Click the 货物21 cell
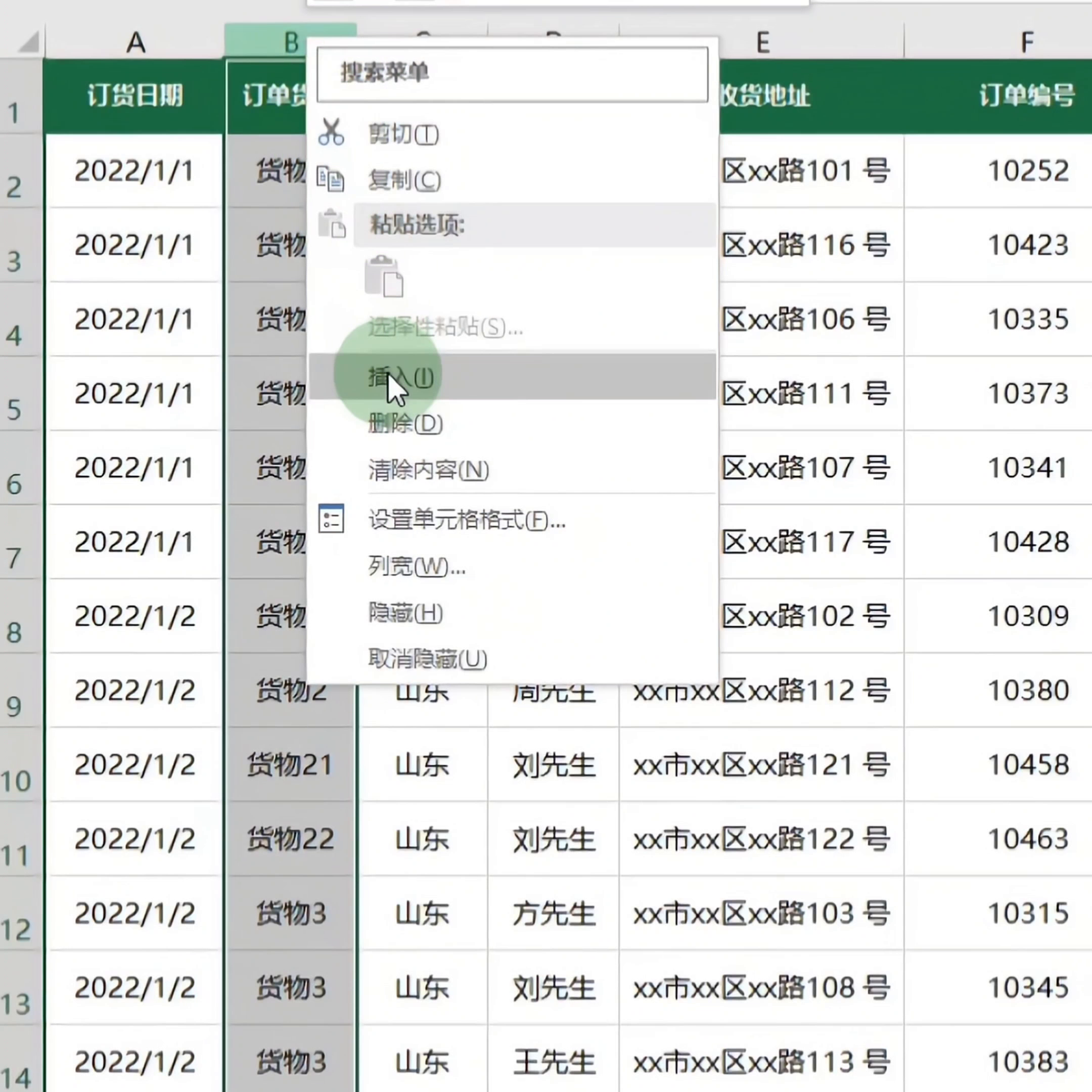Image resolution: width=1092 pixels, height=1092 pixels. point(290,765)
